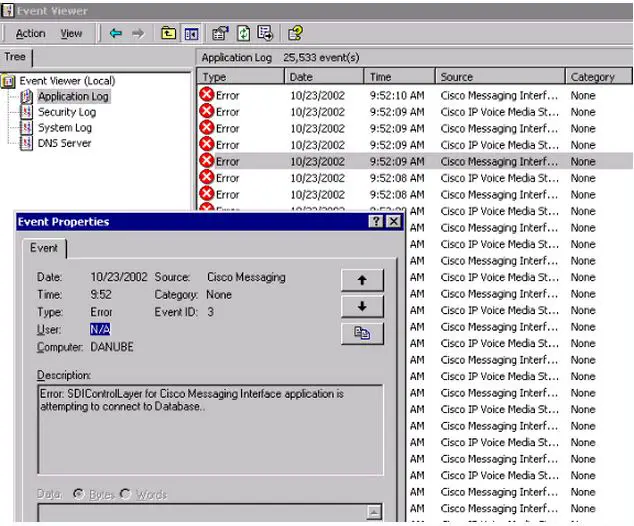This screenshot has width=634, height=526.
Task: Show the previous event with up arrow button
Action: point(362,280)
